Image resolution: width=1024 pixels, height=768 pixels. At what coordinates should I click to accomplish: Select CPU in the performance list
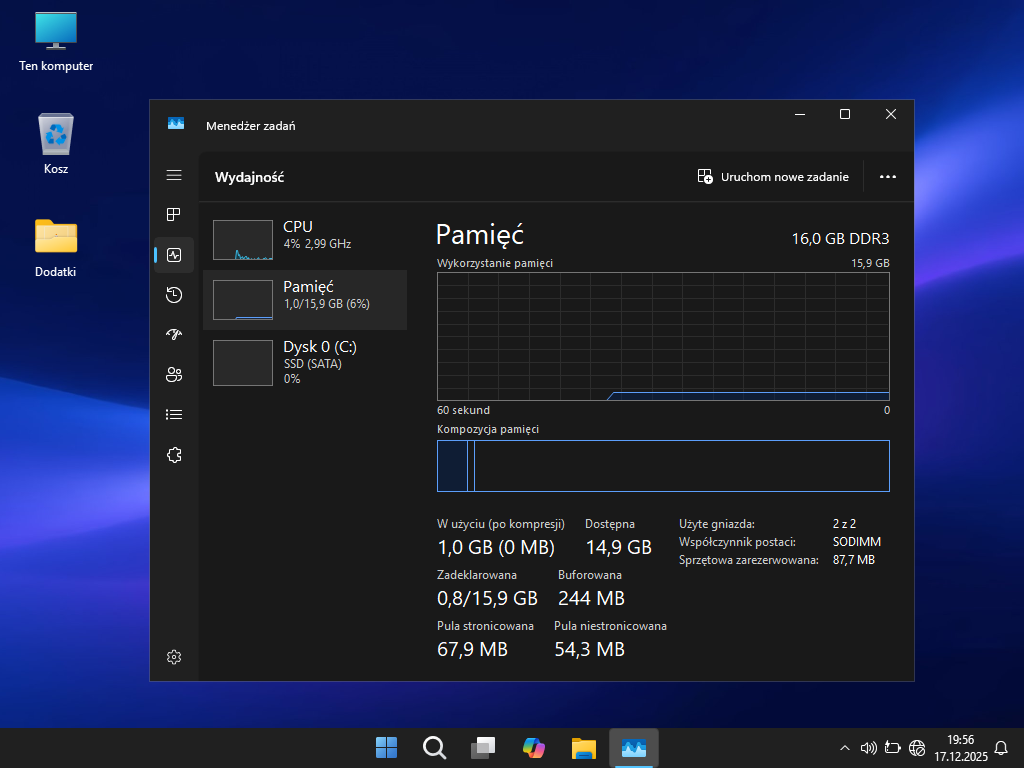coord(305,240)
